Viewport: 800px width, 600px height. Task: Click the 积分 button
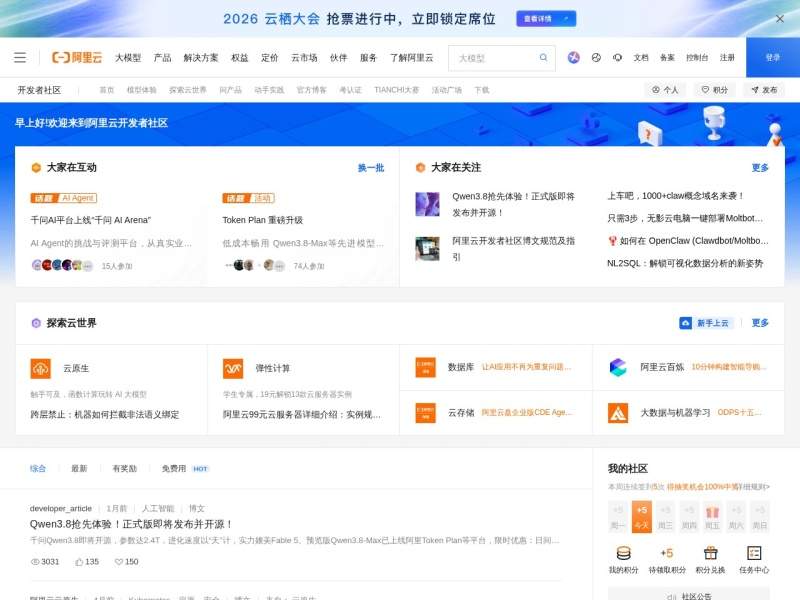point(714,90)
